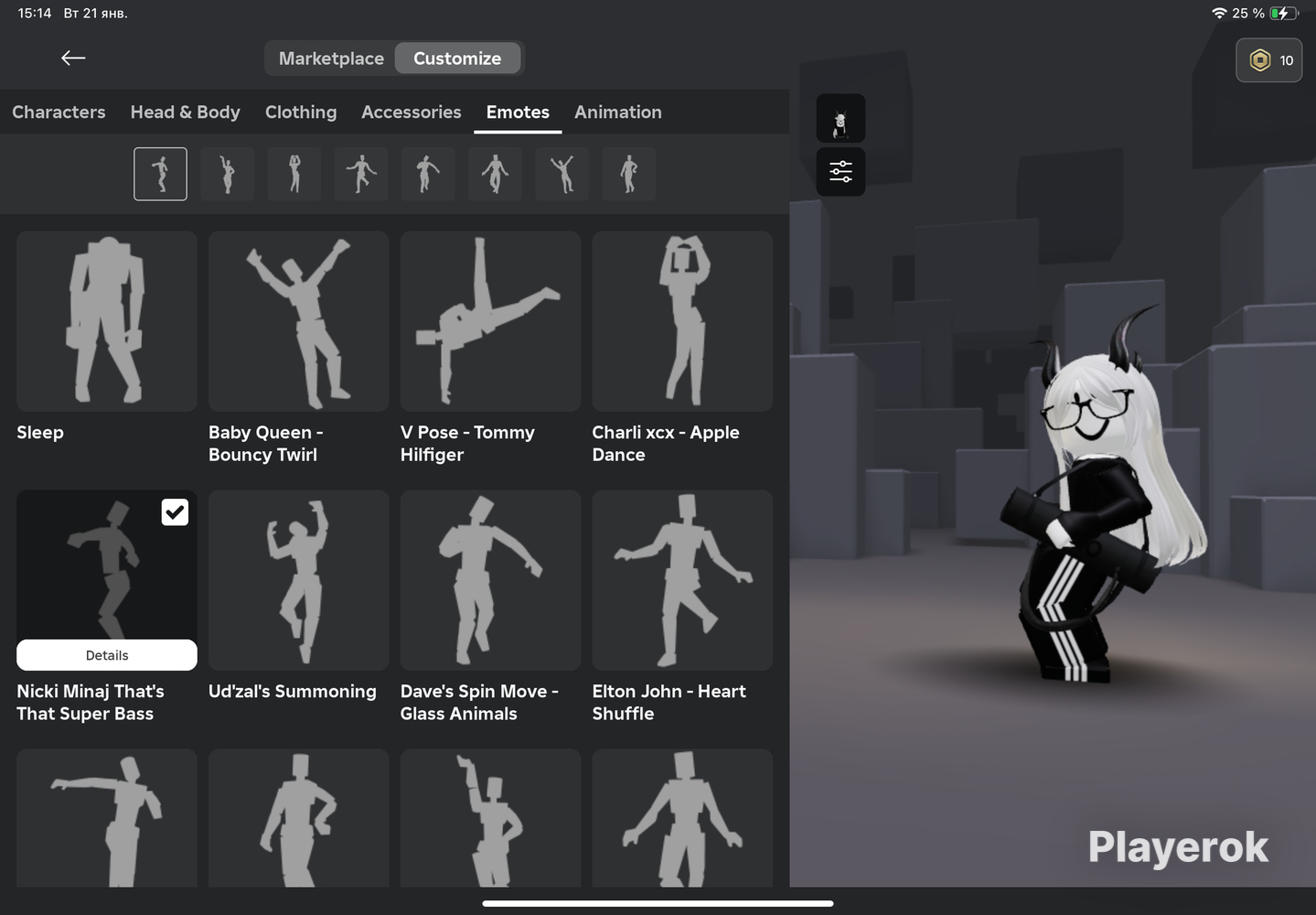Tap the battery charging icon
Image resolution: width=1316 pixels, height=915 pixels.
click(x=1284, y=13)
